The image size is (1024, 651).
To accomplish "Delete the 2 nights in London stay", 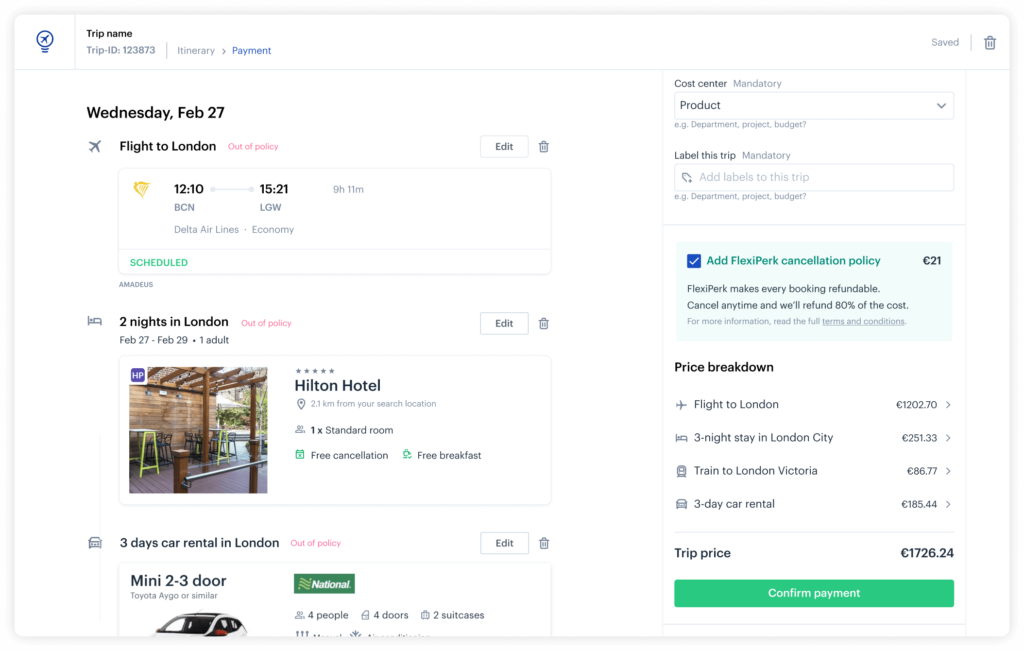I will 543,323.
